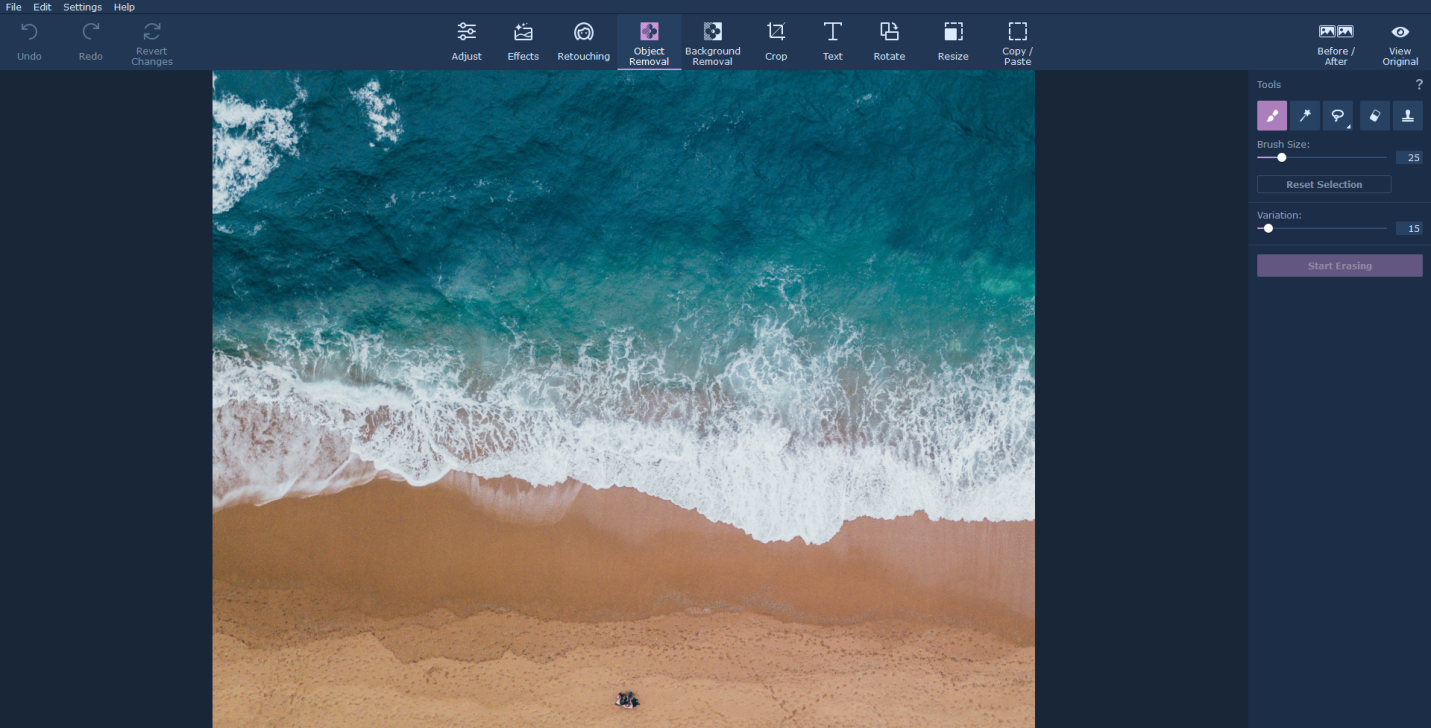Expand the Lasso tool options
This screenshot has height=728, width=1431.
pos(1348,127)
